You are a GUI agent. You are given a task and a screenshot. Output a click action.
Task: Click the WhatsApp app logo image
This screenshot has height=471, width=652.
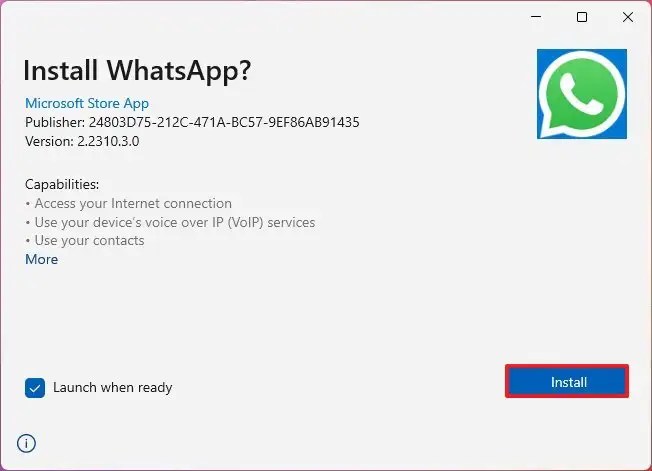[582, 94]
